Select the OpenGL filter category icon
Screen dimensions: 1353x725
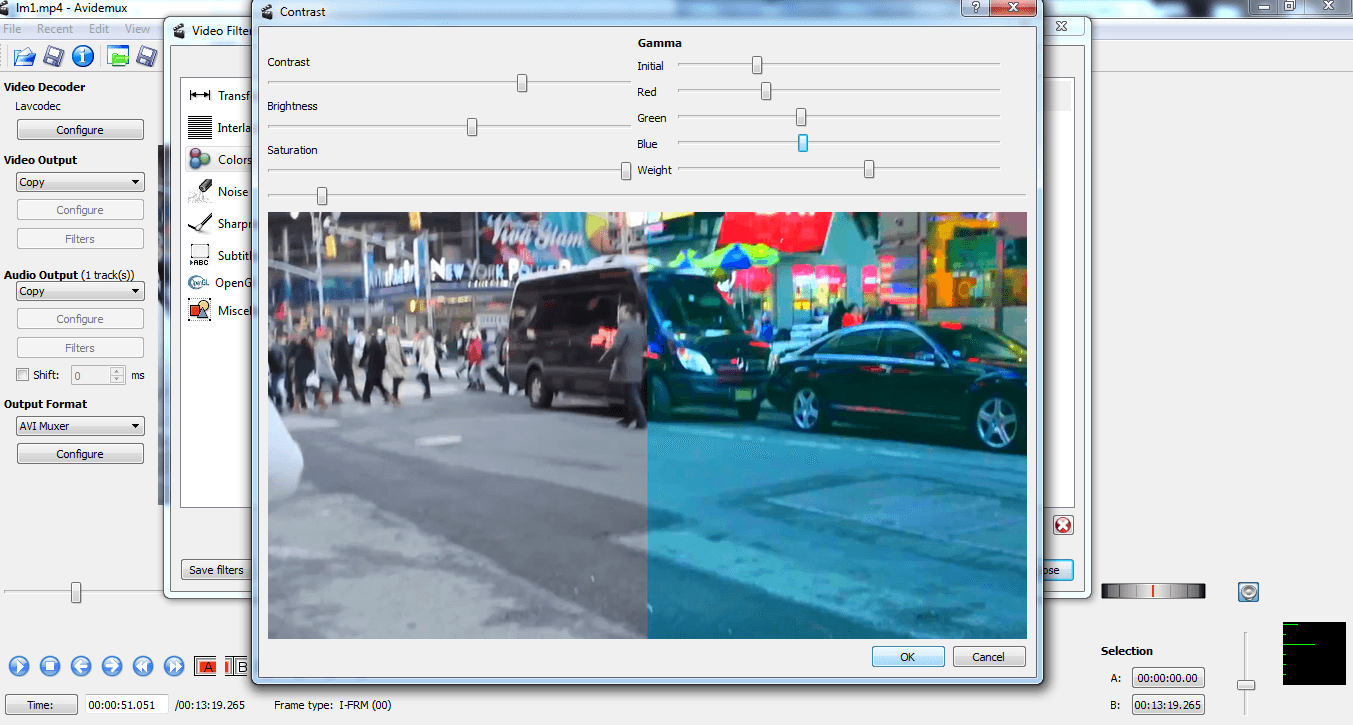click(198, 283)
